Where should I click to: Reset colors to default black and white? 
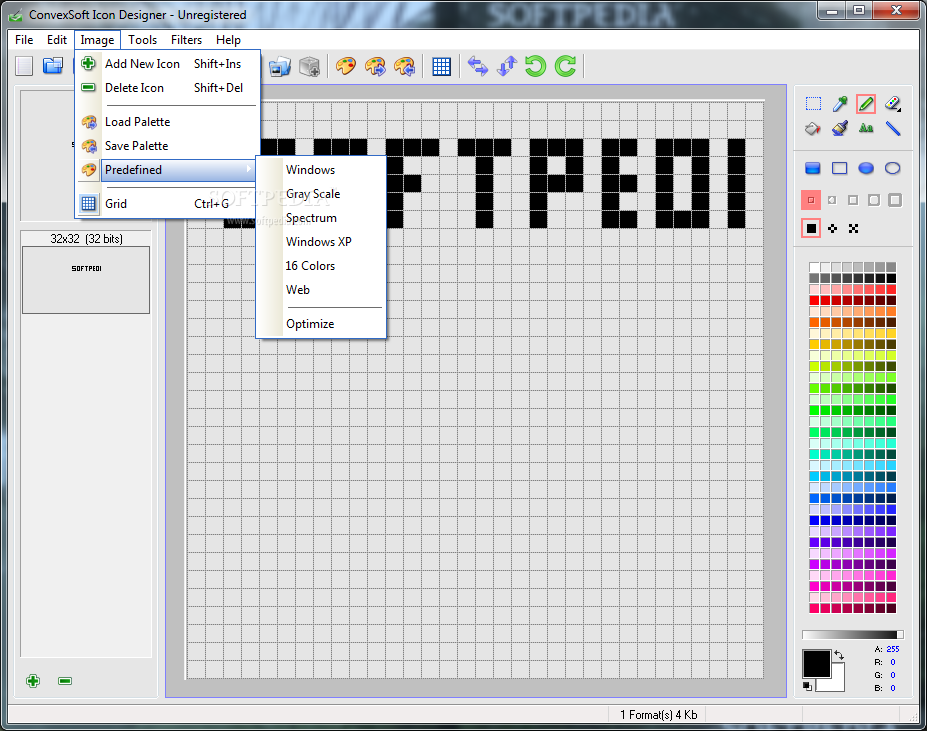coord(808,686)
